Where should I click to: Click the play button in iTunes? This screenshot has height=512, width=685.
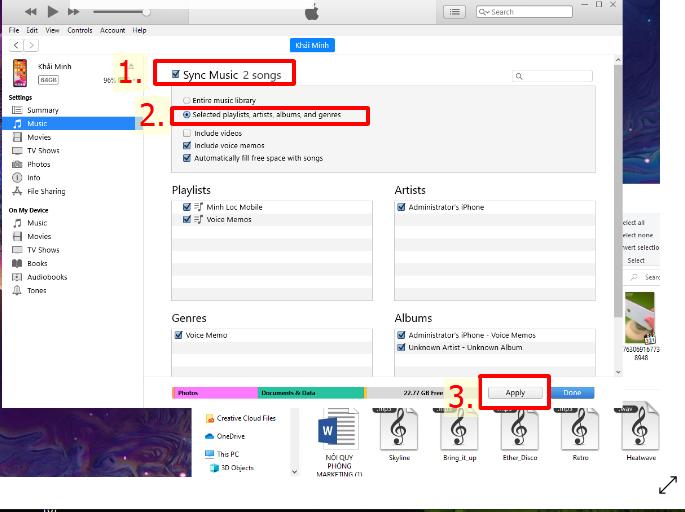tap(52, 11)
